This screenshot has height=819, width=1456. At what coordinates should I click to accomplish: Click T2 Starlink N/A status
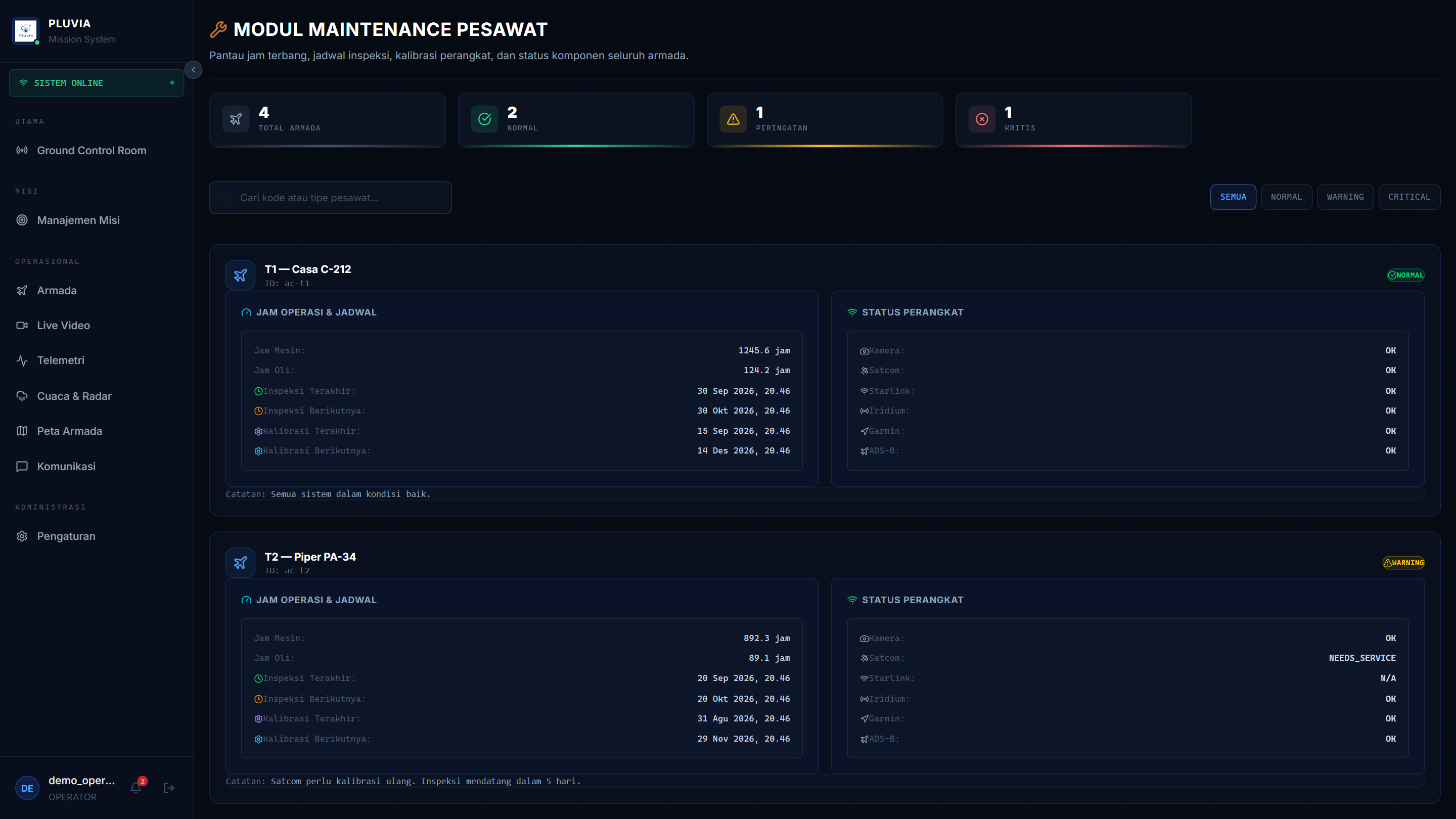click(x=1388, y=678)
